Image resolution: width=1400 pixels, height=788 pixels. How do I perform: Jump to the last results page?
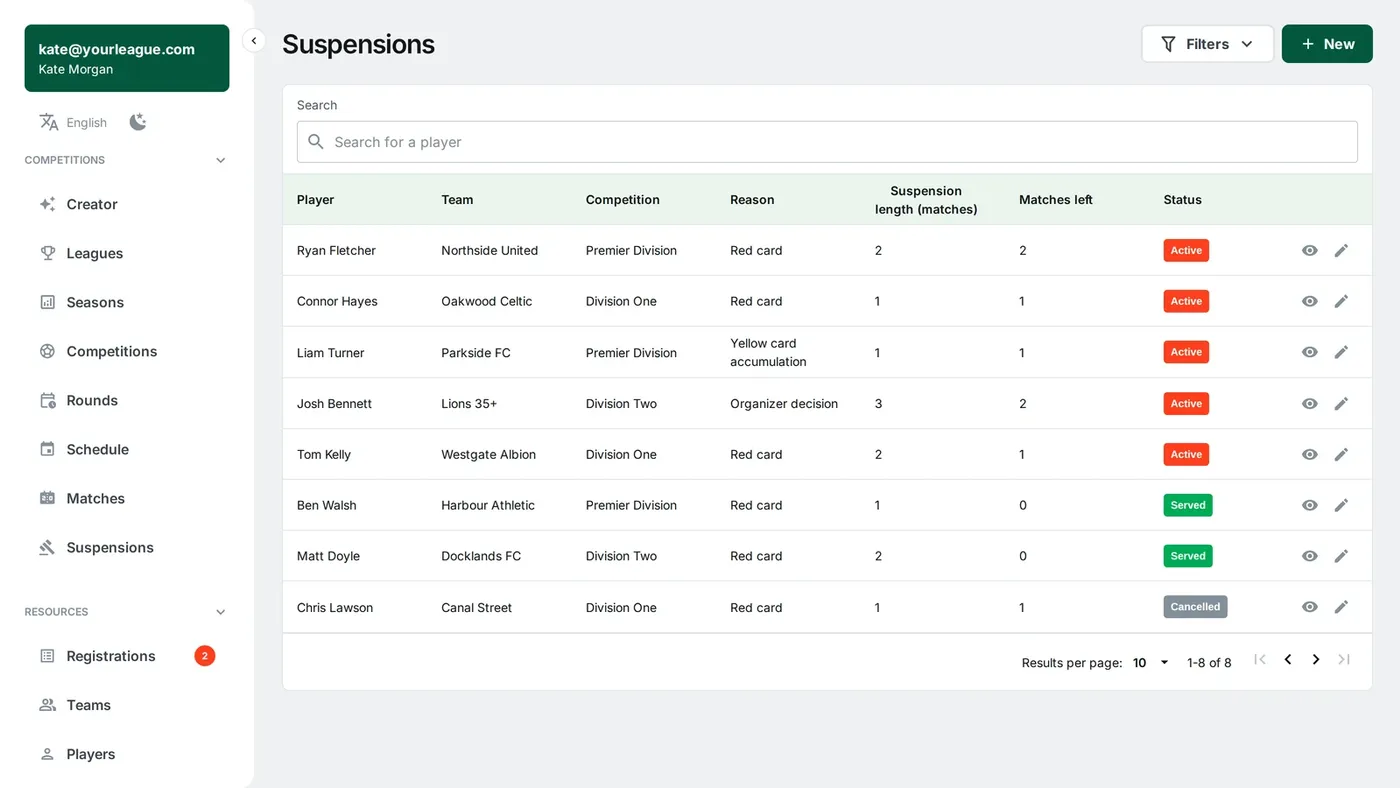pyautogui.click(x=1344, y=660)
